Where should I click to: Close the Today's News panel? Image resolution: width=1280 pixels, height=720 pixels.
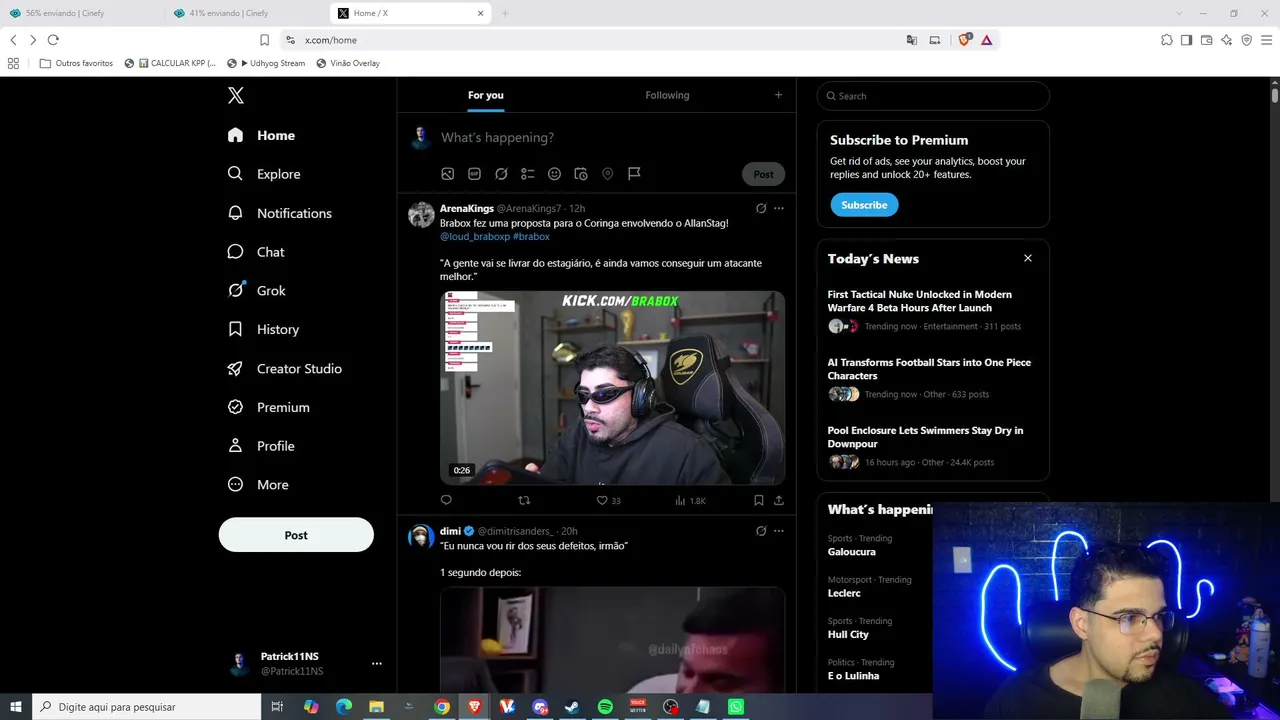(1027, 258)
